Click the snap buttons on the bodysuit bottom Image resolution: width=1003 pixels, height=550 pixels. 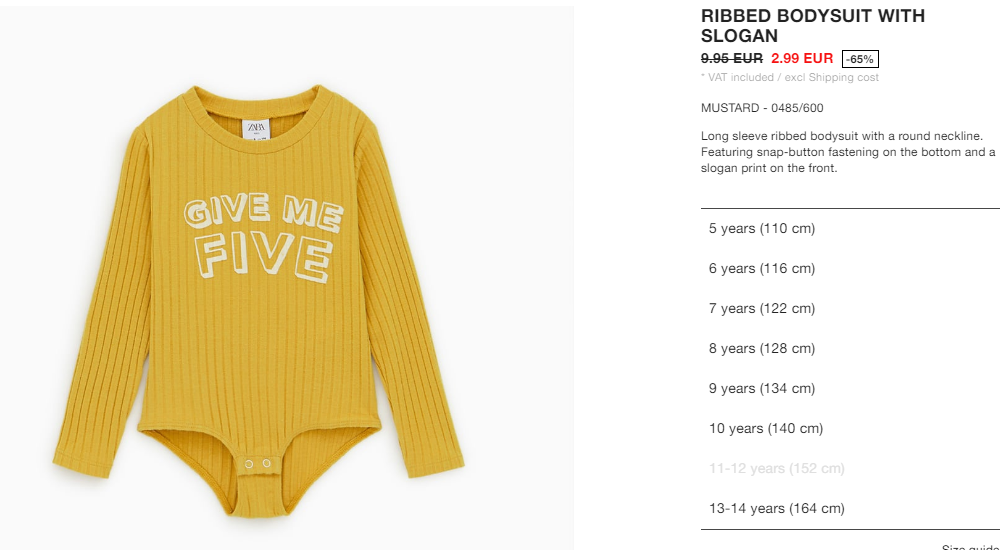pos(258,464)
